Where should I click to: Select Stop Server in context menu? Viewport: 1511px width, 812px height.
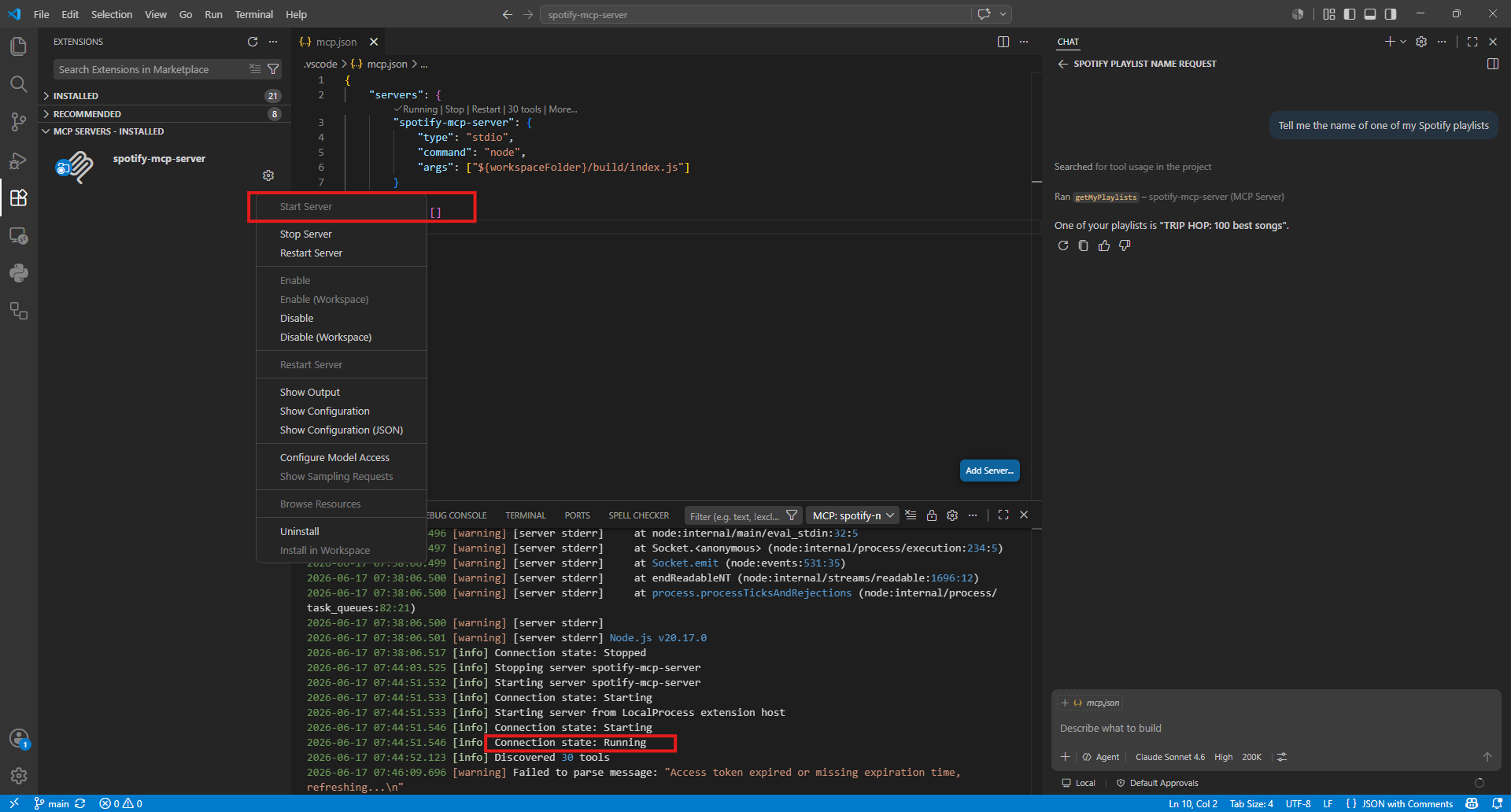point(342,234)
